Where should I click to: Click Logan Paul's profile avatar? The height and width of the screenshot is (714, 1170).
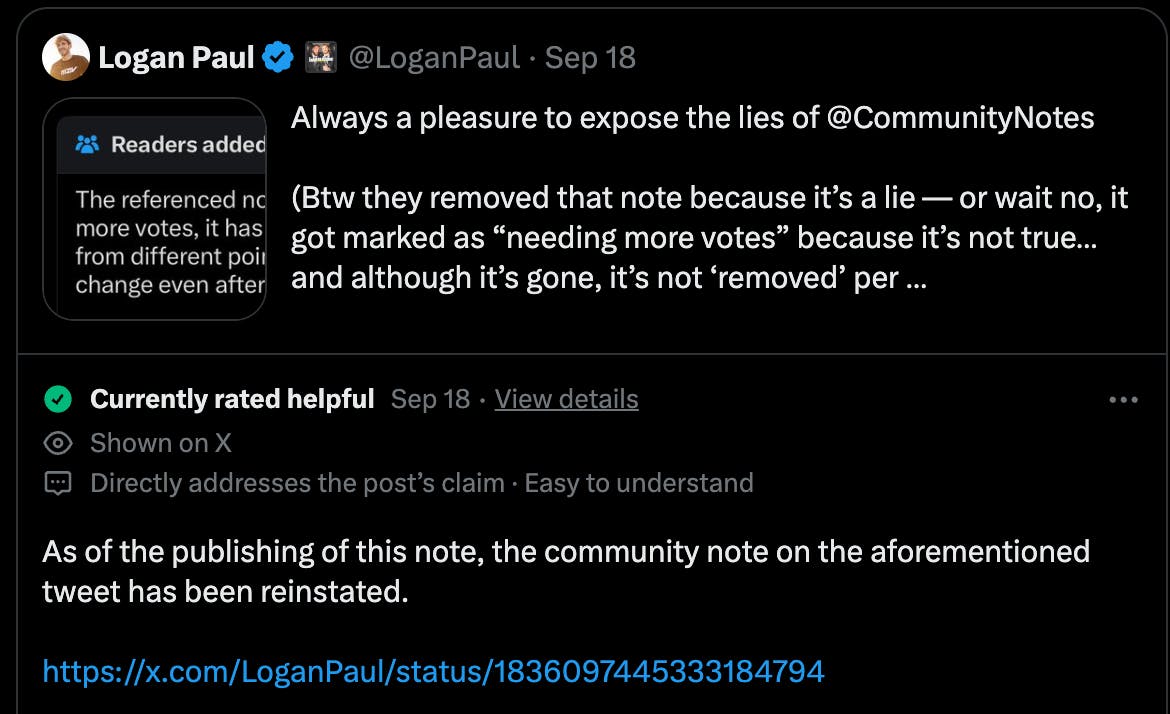(66, 57)
